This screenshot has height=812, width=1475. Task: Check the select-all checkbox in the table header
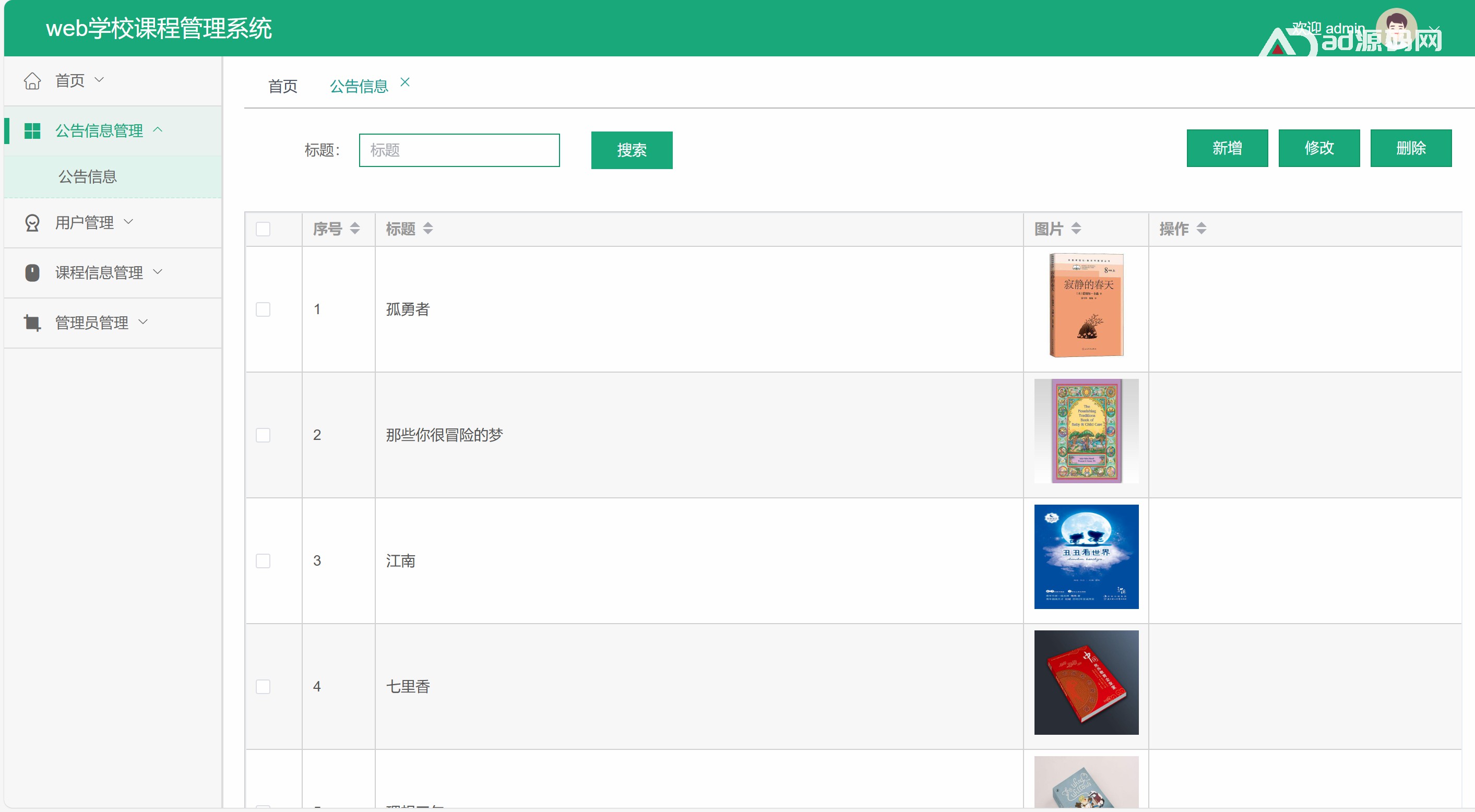(263, 229)
